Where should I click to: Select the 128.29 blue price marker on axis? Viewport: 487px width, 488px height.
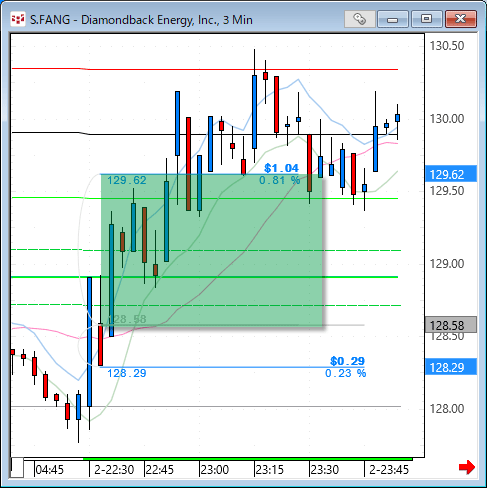pos(451,367)
